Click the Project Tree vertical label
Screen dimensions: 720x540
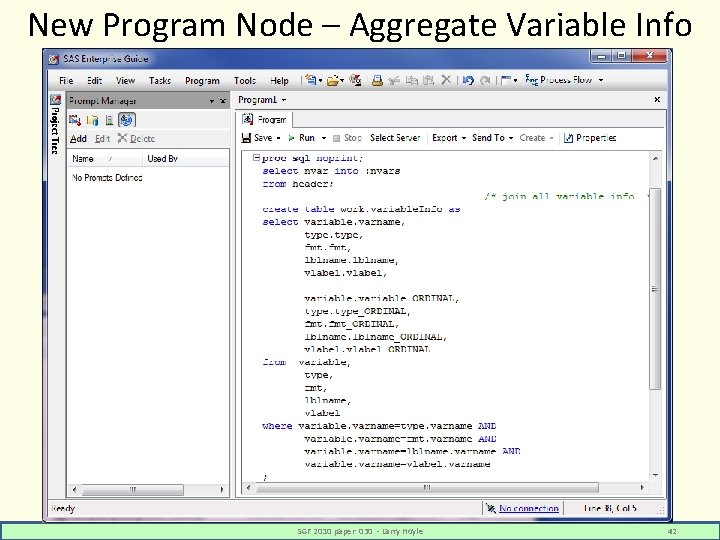55,130
